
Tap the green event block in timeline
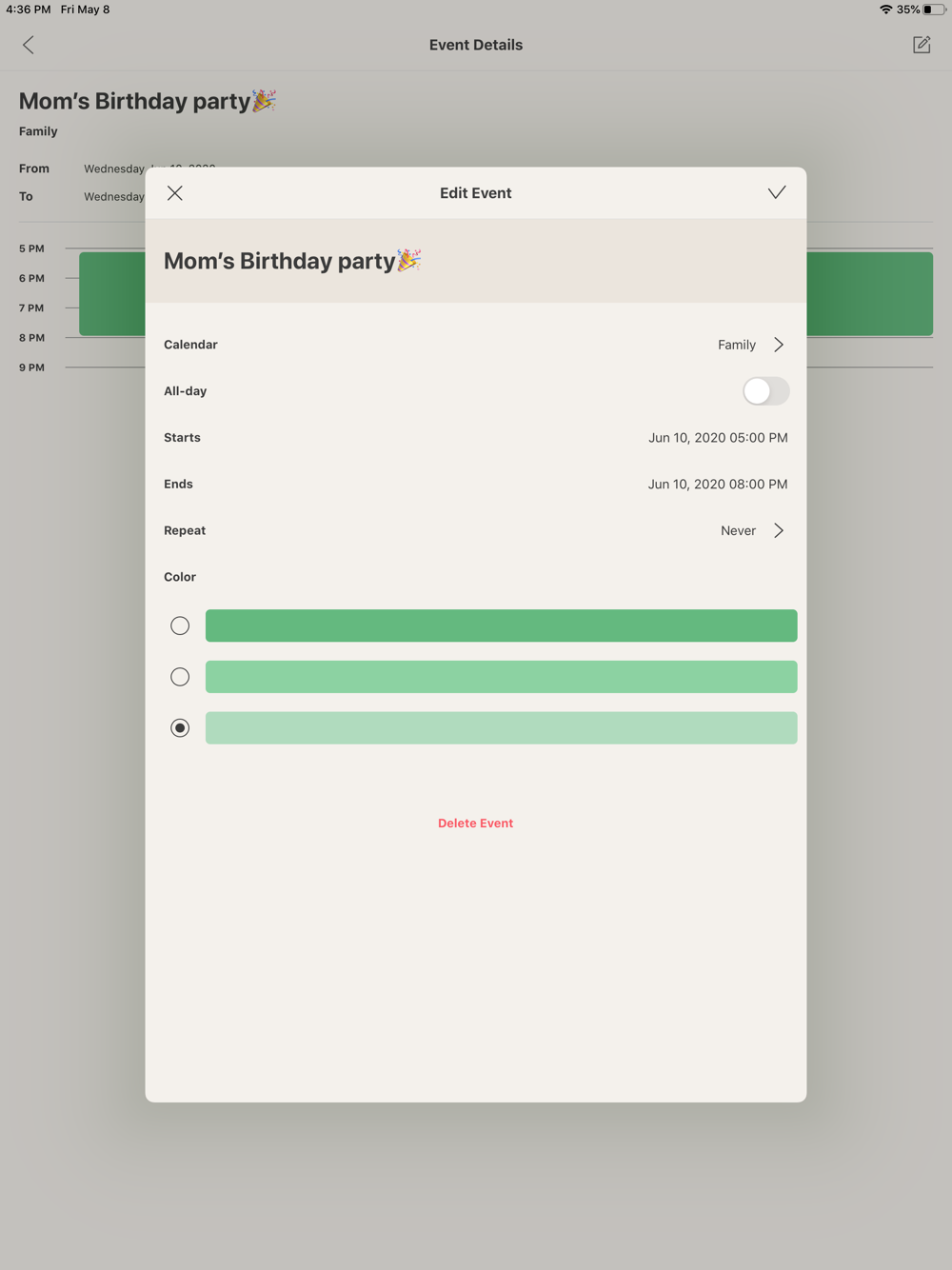point(868,293)
